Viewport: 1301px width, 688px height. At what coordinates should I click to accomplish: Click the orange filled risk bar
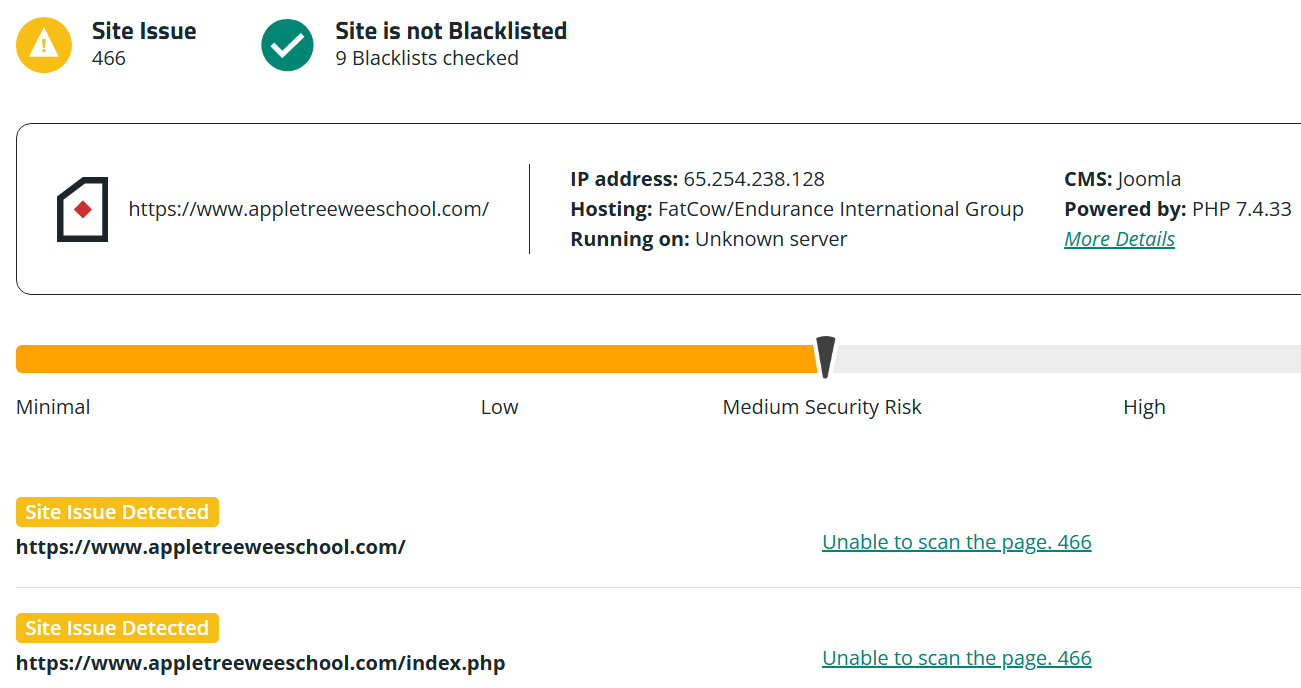[x=400, y=359]
